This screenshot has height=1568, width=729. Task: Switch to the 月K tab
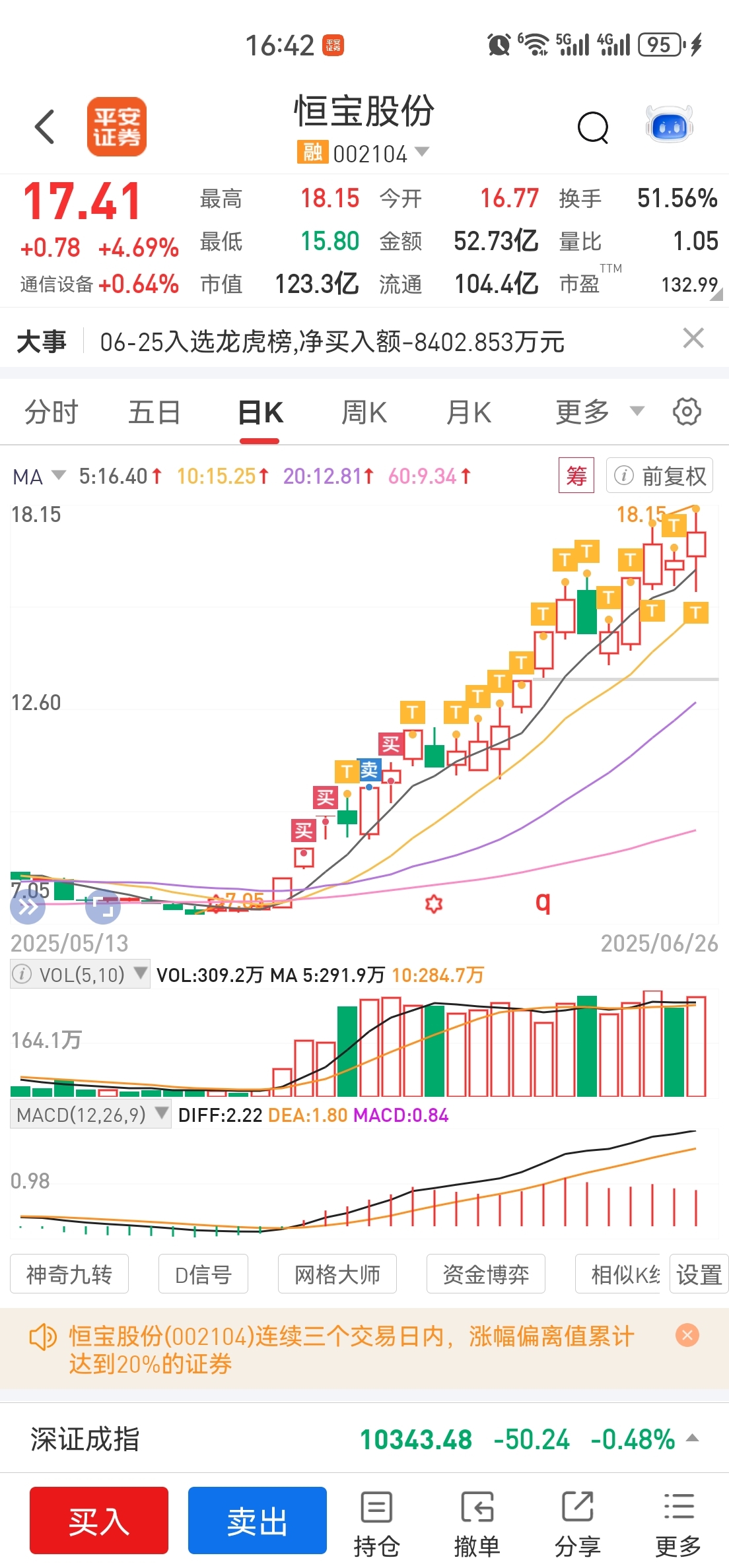tap(469, 412)
